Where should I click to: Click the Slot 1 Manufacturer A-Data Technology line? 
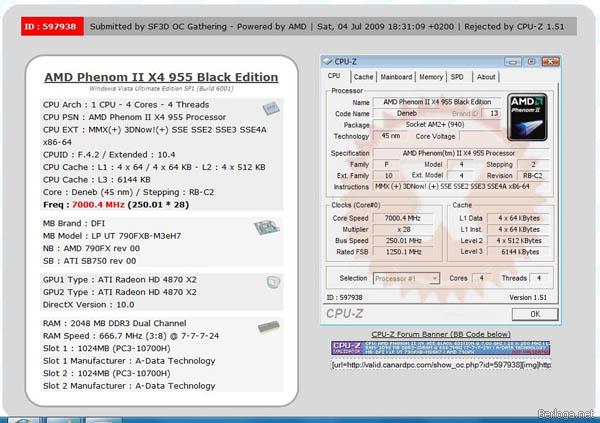[x=129, y=361]
